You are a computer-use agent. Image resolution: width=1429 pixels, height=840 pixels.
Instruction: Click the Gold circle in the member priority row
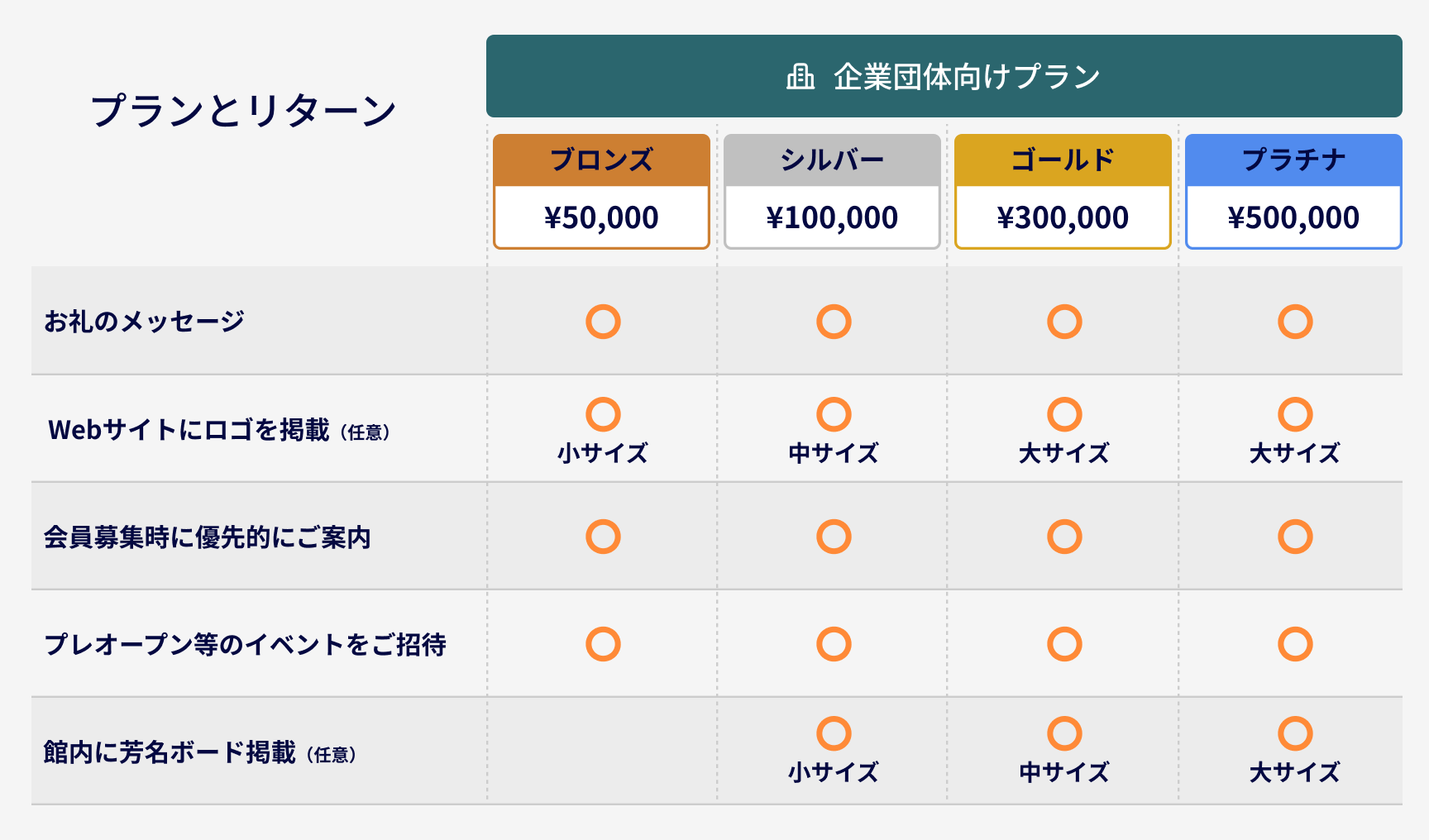[x=1063, y=537]
